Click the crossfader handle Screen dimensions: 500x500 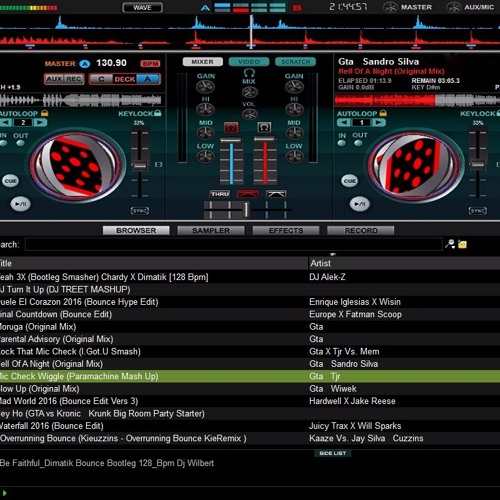click(x=246, y=210)
